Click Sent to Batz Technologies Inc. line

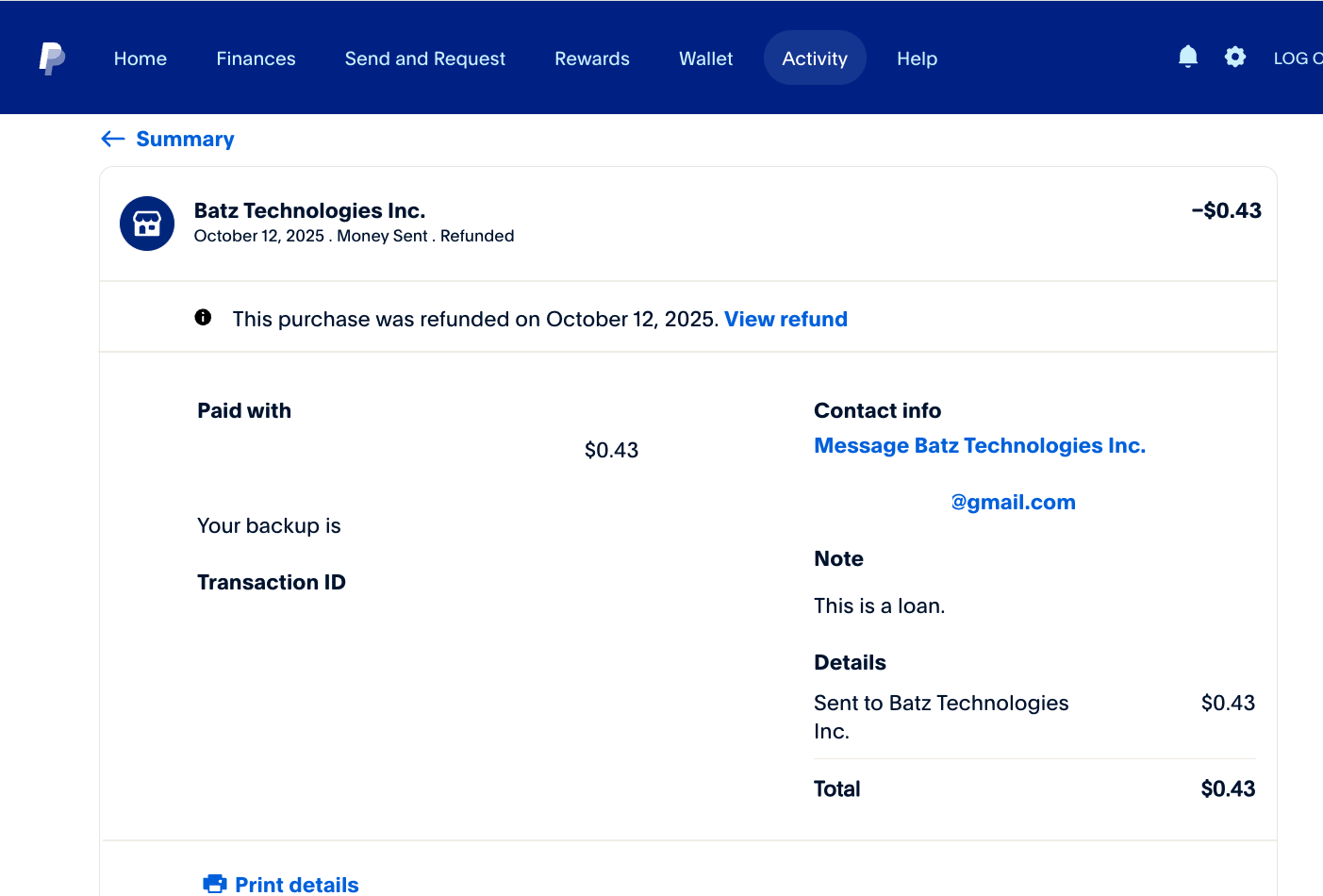(x=941, y=717)
